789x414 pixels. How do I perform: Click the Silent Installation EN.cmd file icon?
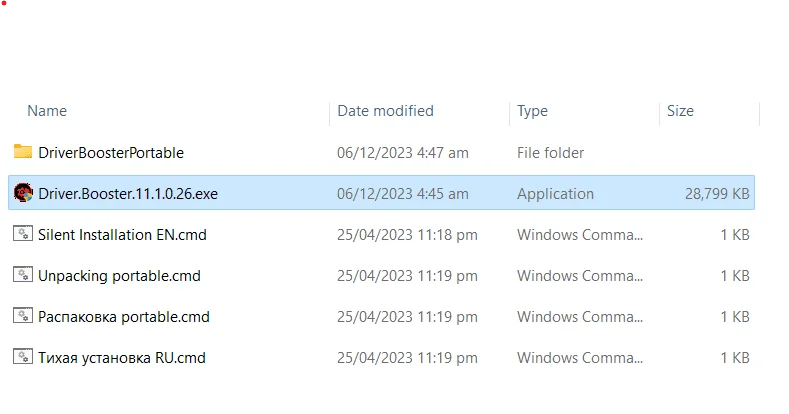pos(23,234)
